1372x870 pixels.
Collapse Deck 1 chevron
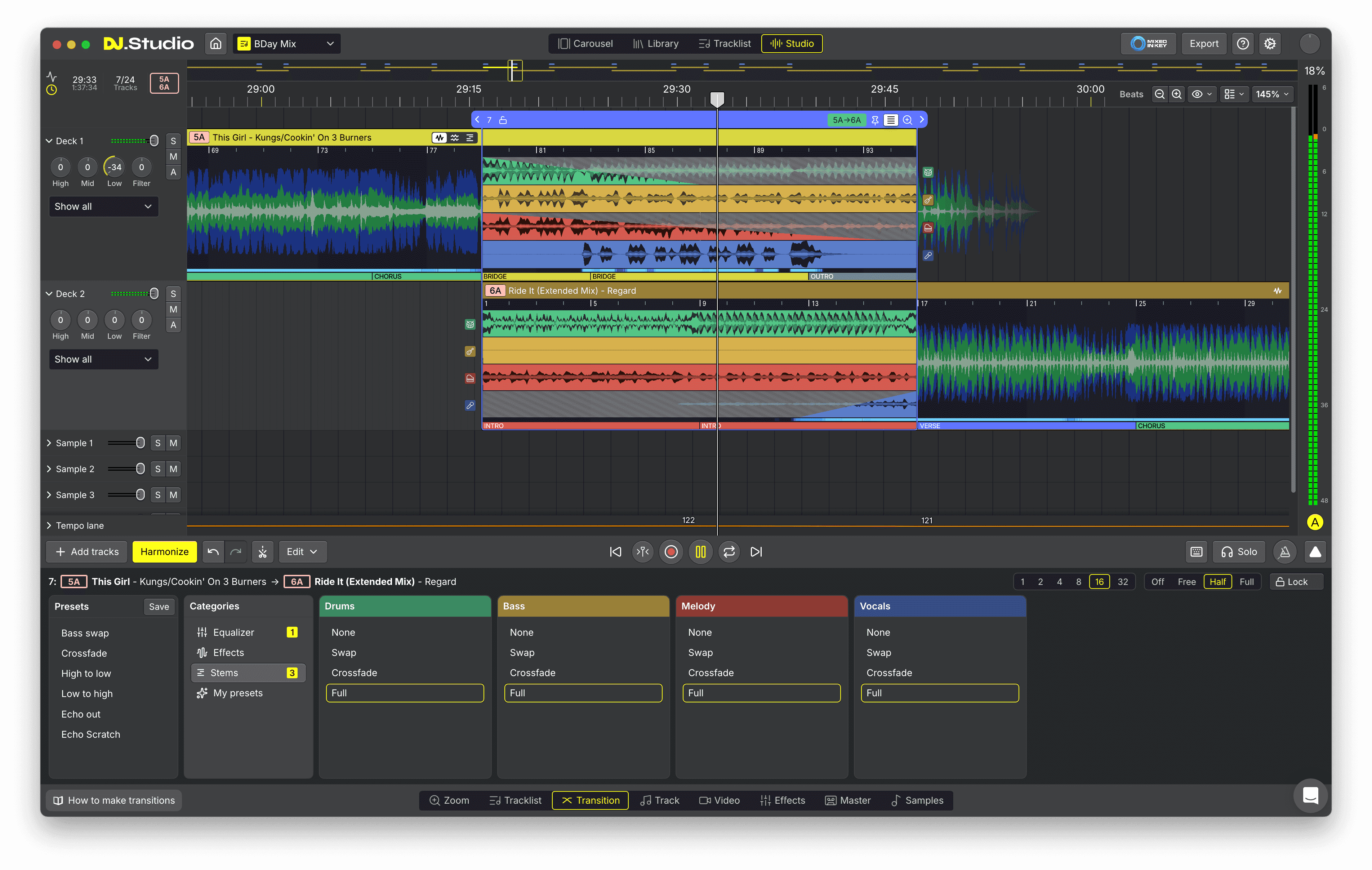[49, 141]
